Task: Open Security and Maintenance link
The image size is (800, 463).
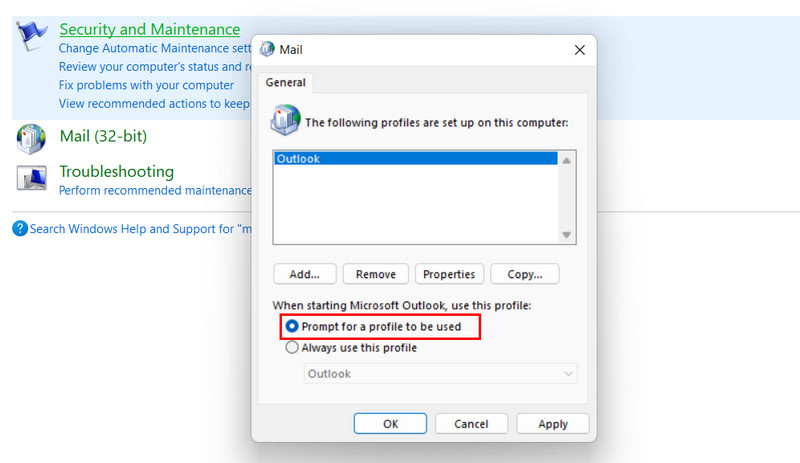Action: coord(149,29)
